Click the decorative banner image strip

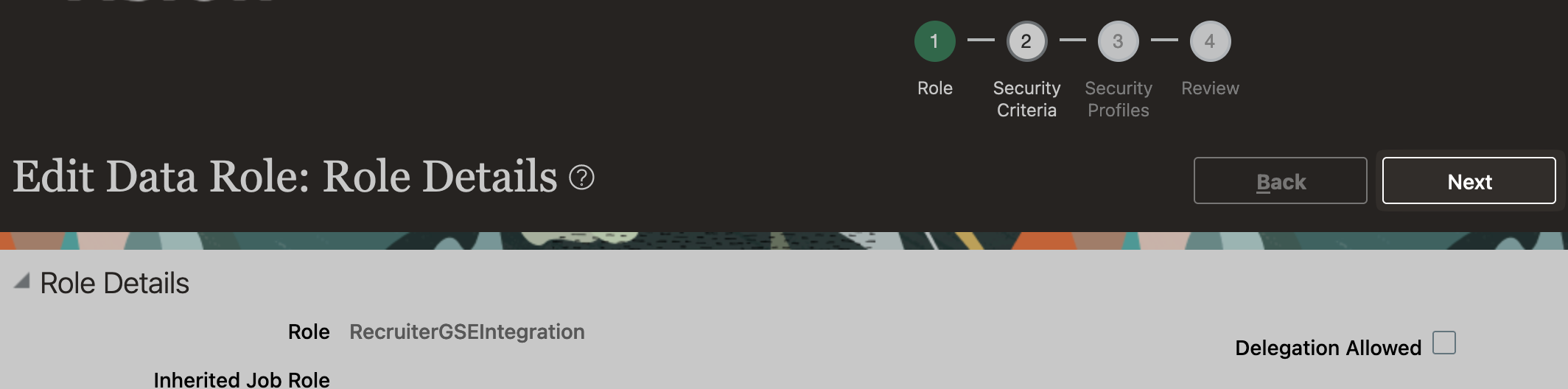(x=784, y=241)
